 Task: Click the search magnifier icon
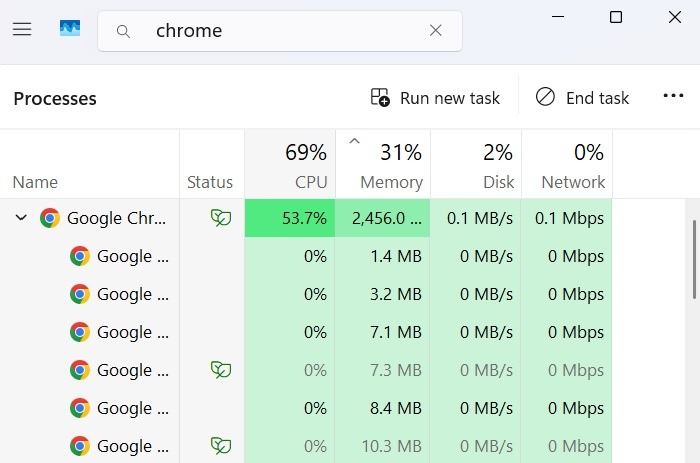click(123, 31)
